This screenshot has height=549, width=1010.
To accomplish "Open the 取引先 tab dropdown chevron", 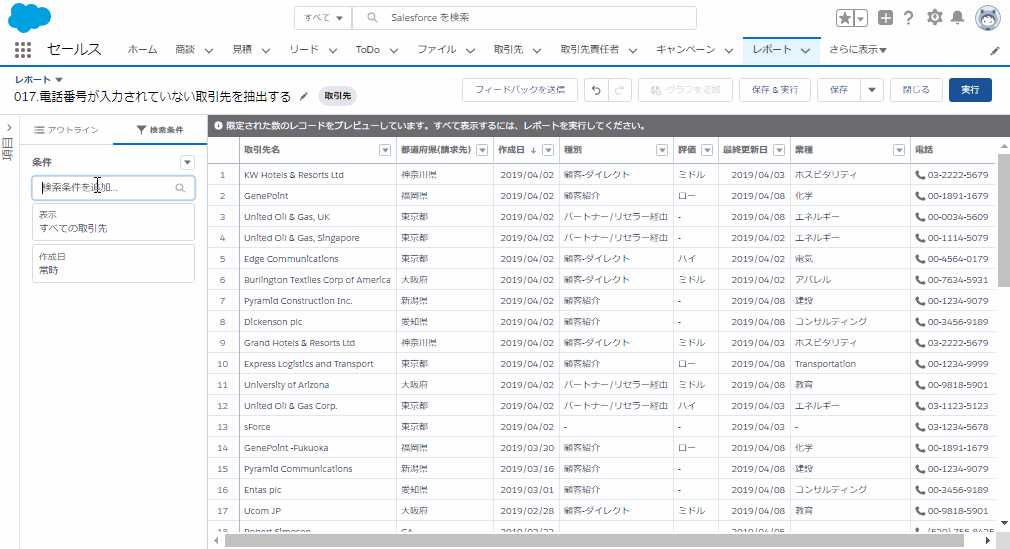I will pos(537,50).
